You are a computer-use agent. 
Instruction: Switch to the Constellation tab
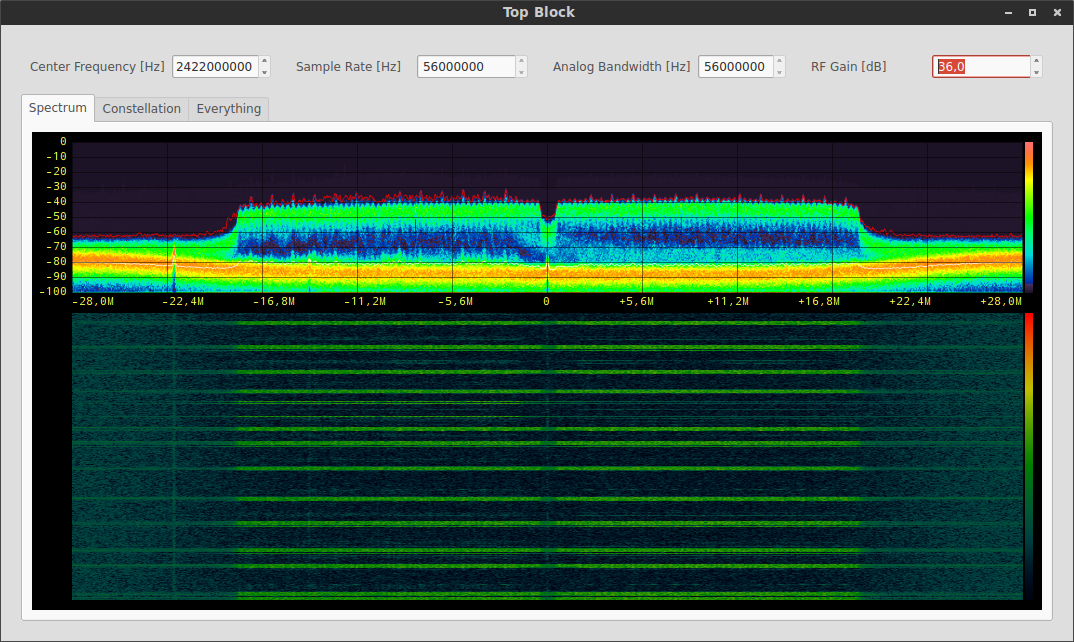pyautogui.click(x=141, y=108)
